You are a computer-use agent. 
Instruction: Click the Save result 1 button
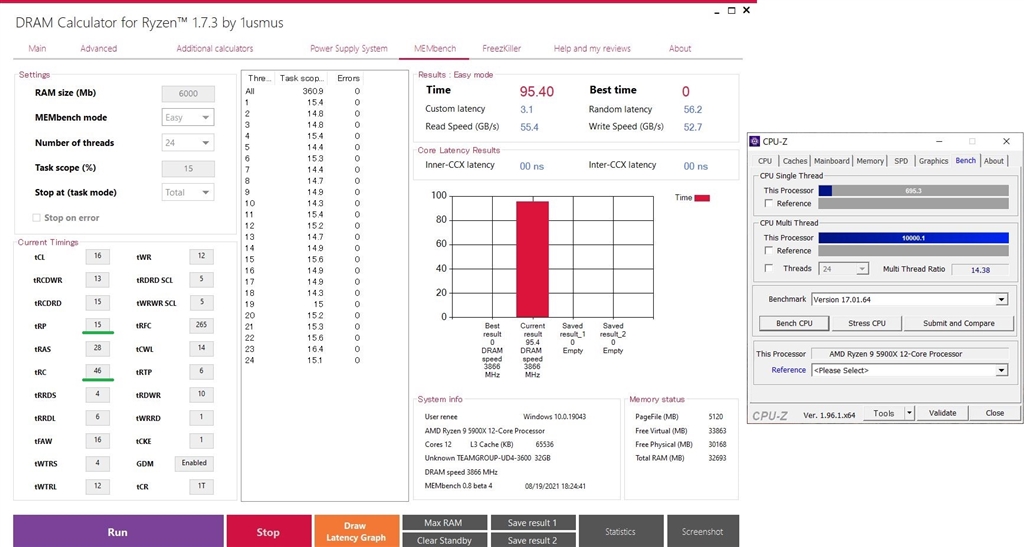click(532, 522)
